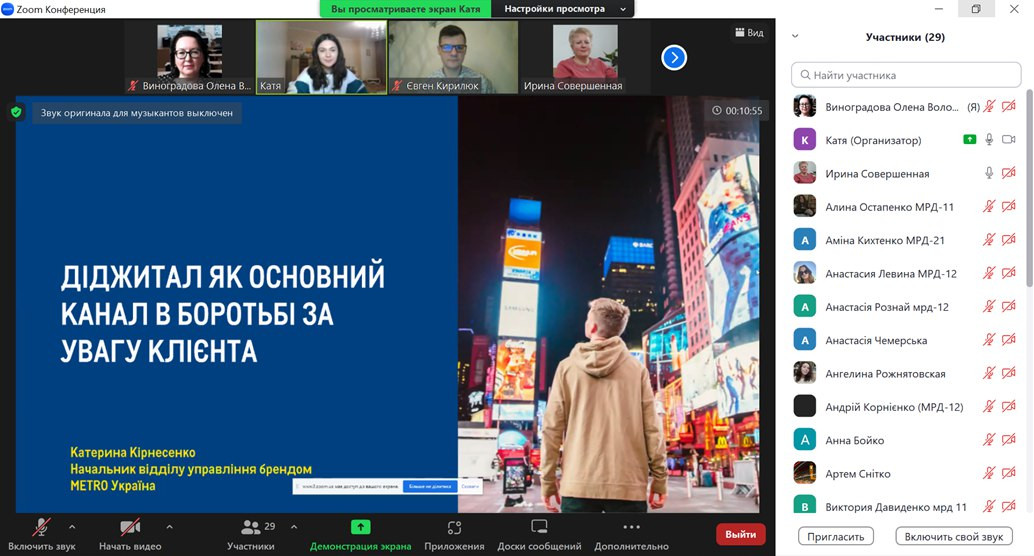
Task: Click Катя (Организатор) microphone icon
Action: [989, 139]
